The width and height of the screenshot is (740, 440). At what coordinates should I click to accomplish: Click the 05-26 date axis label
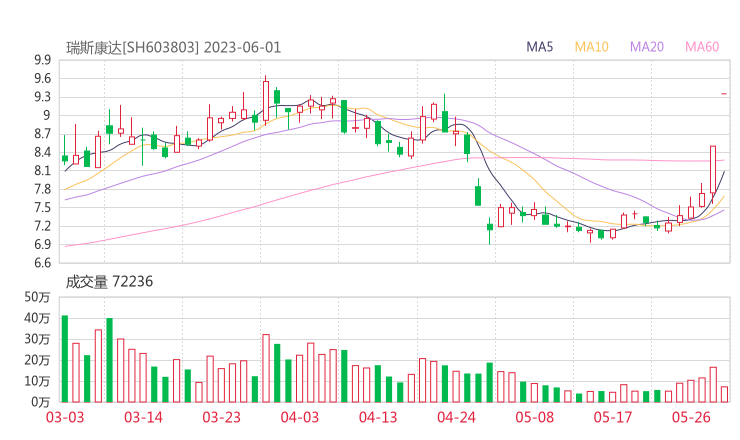[x=691, y=417]
